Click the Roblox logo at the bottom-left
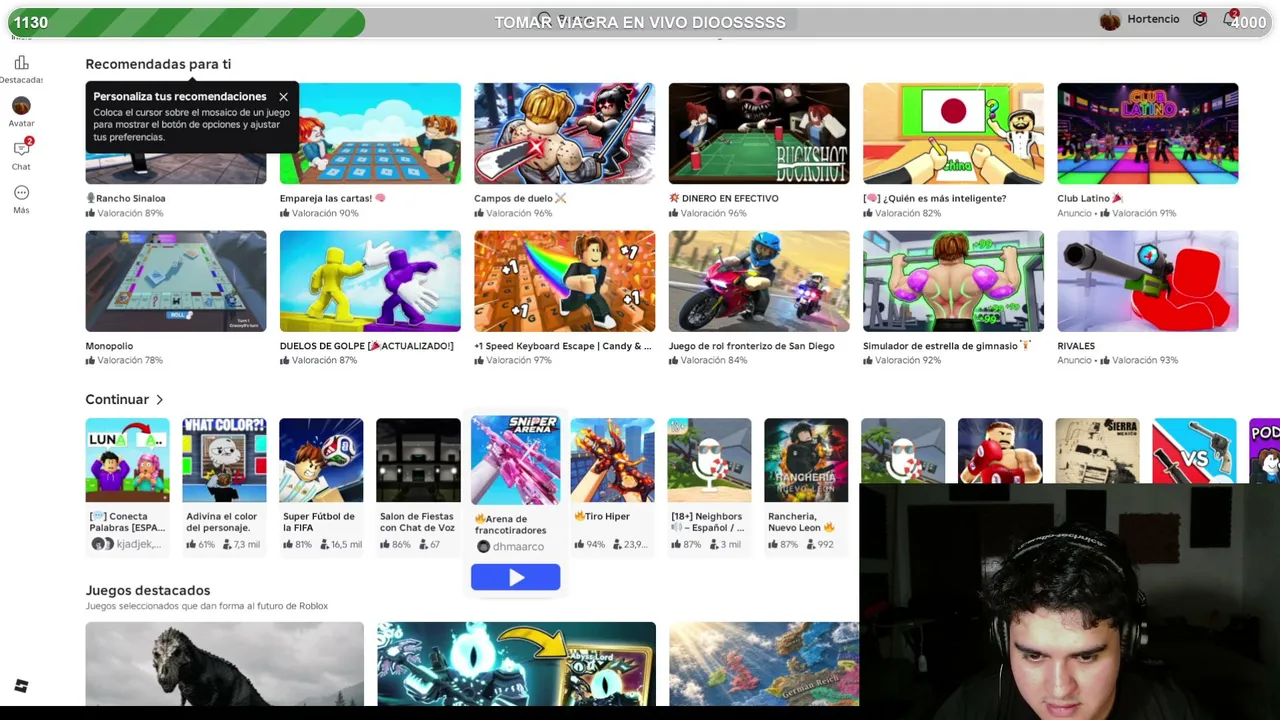The height and width of the screenshot is (720, 1280). click(x=21, y=686)
